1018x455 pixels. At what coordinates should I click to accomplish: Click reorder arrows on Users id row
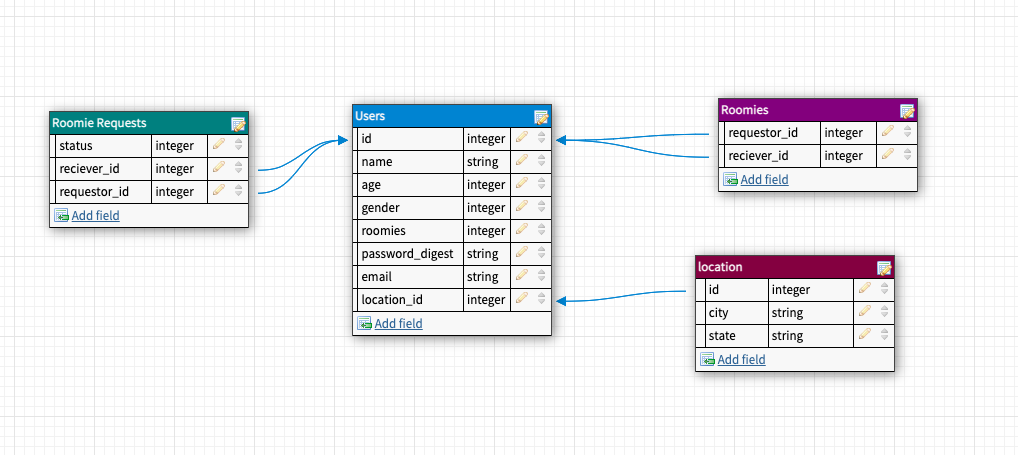(541, 138)
